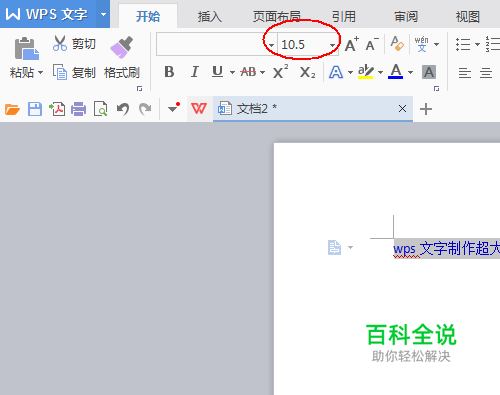Click the paragraph layout icon beside text
The image size is (500, 395).
(334, 248)
